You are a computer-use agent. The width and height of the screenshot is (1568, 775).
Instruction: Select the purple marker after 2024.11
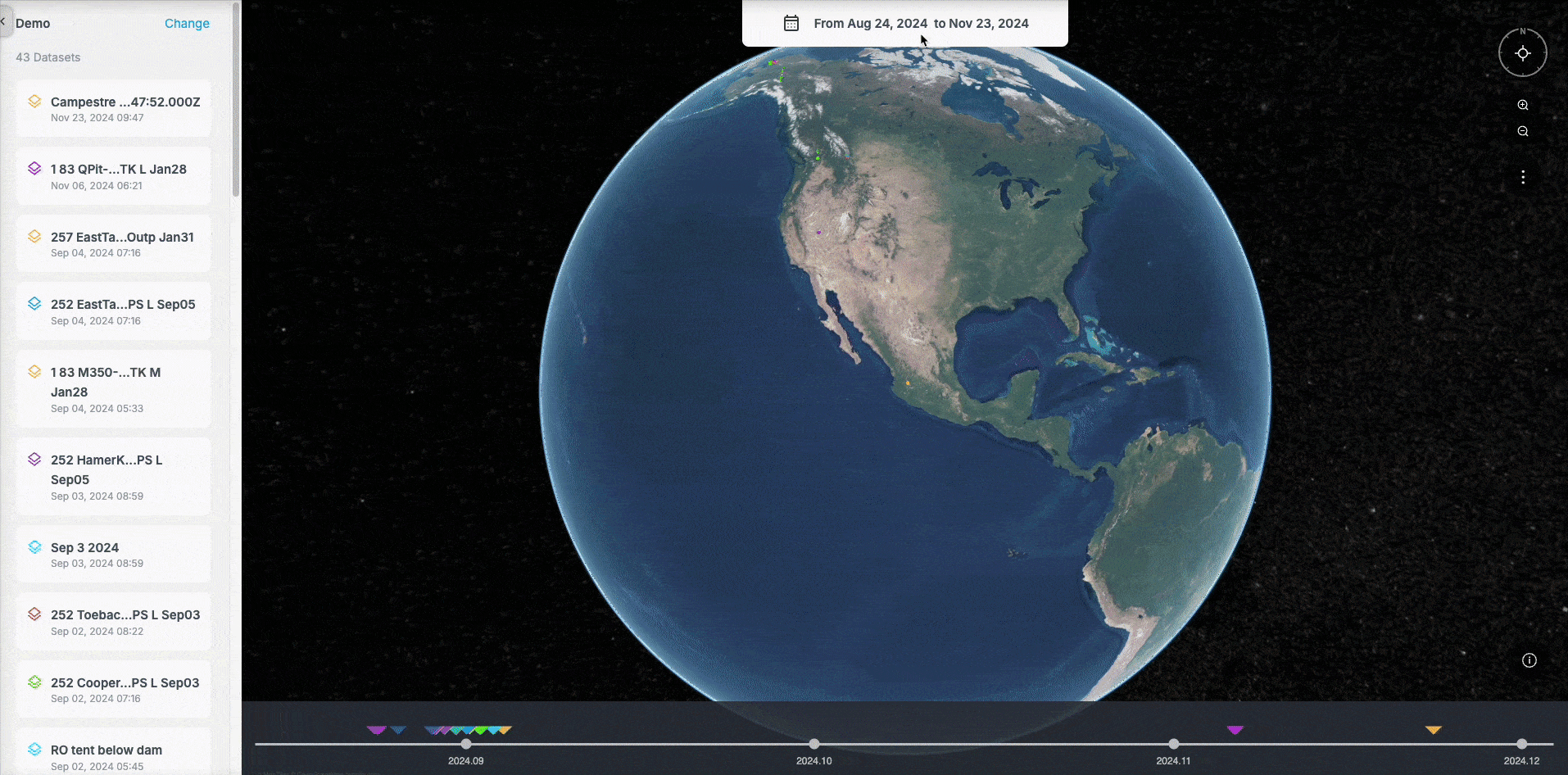pos(1235,730)
